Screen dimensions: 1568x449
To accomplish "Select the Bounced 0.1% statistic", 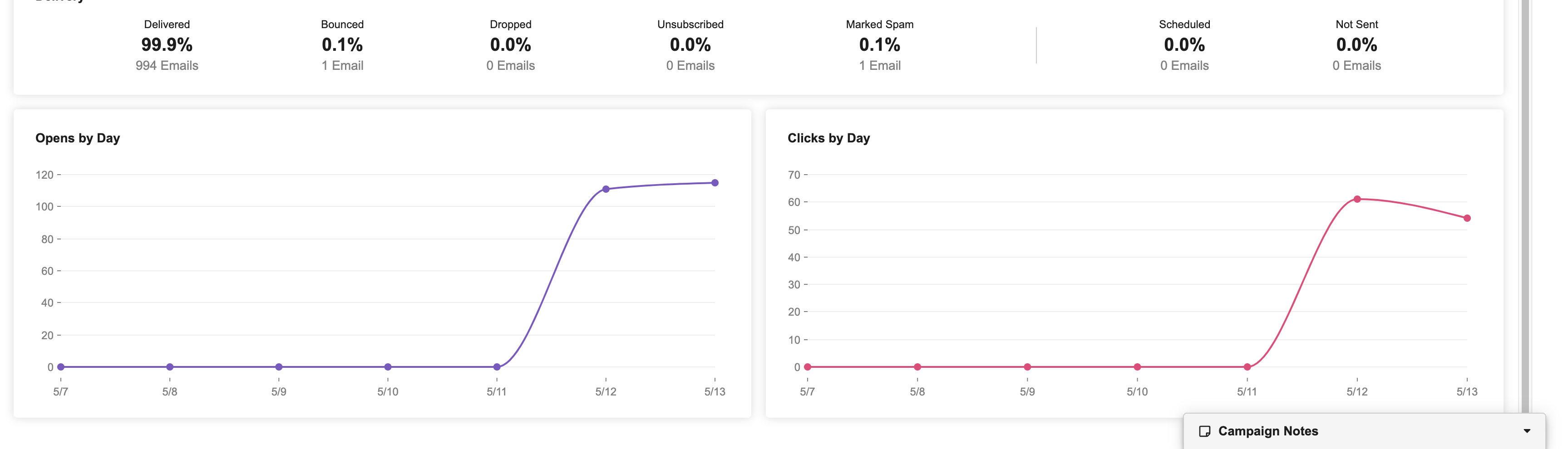I will (x=342, y=44).
